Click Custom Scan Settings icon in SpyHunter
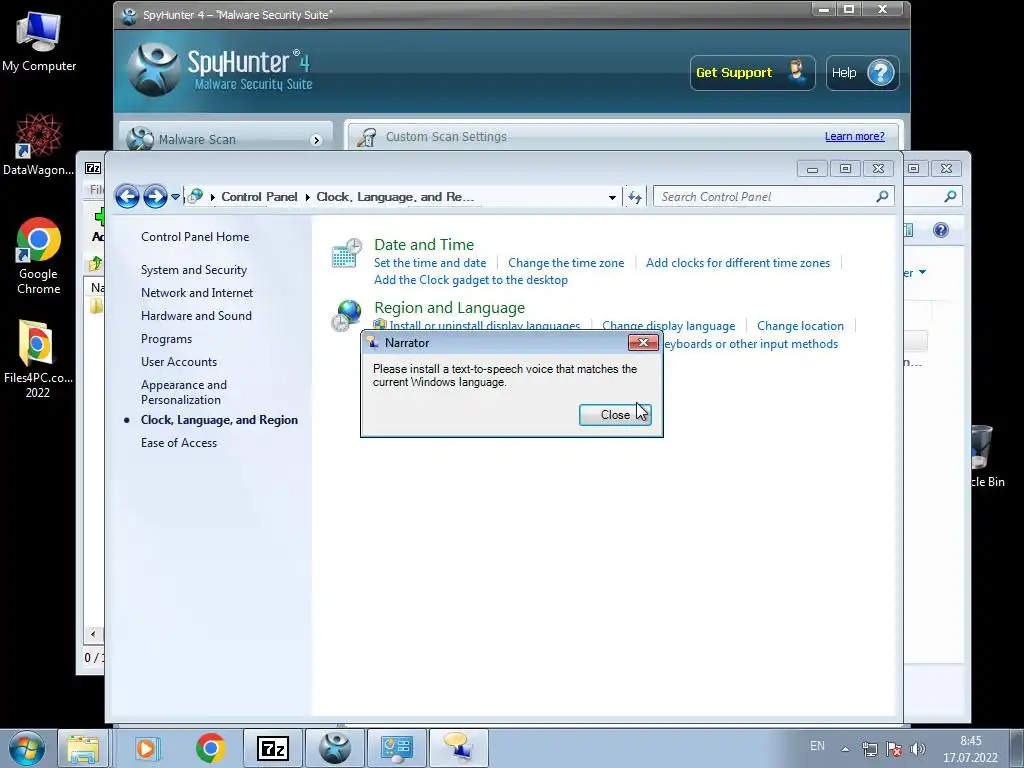Image resolution: width=1024 pixels, height=768 pixels. [x=366, y=136]
